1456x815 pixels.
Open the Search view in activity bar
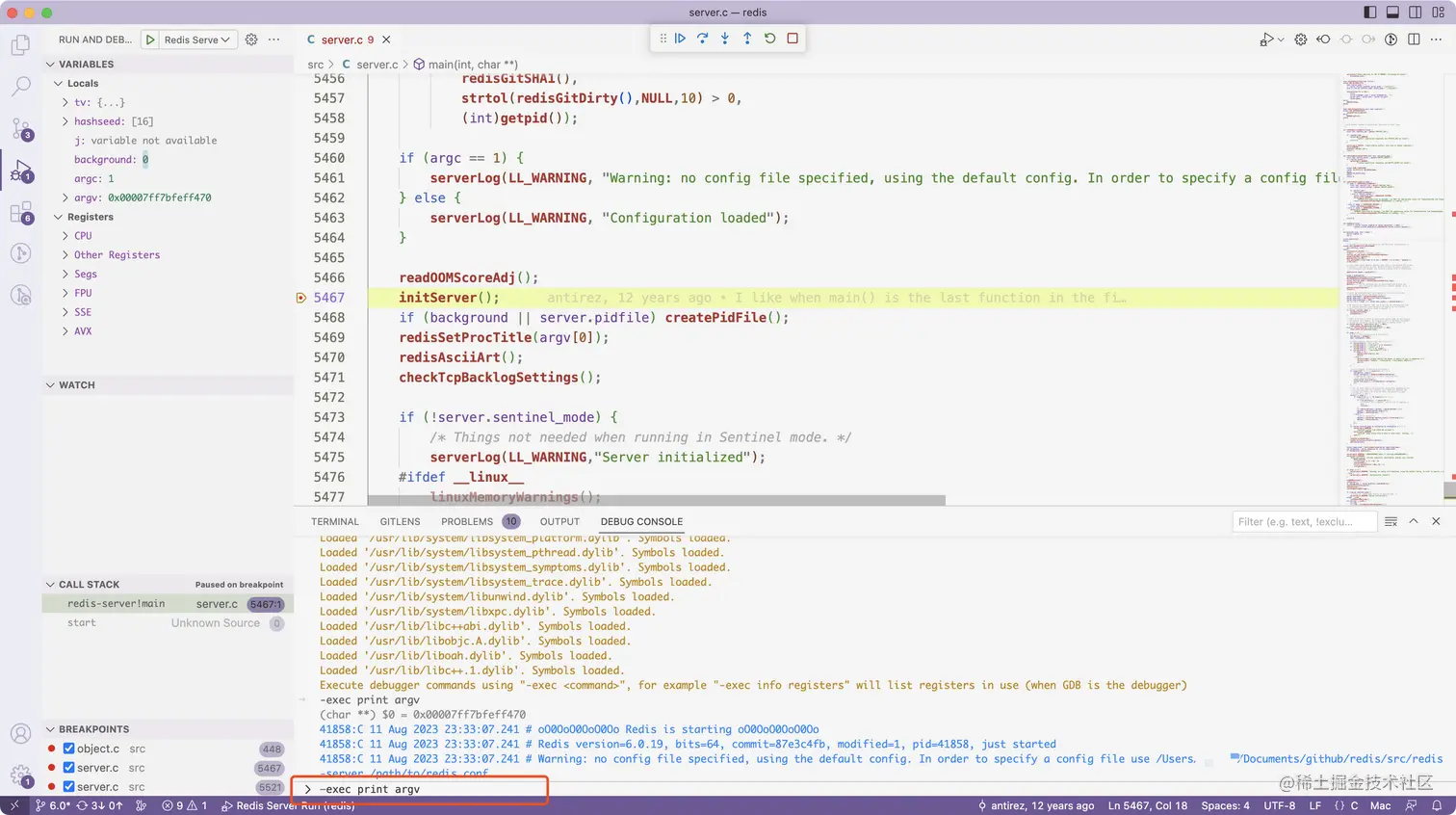20,87
